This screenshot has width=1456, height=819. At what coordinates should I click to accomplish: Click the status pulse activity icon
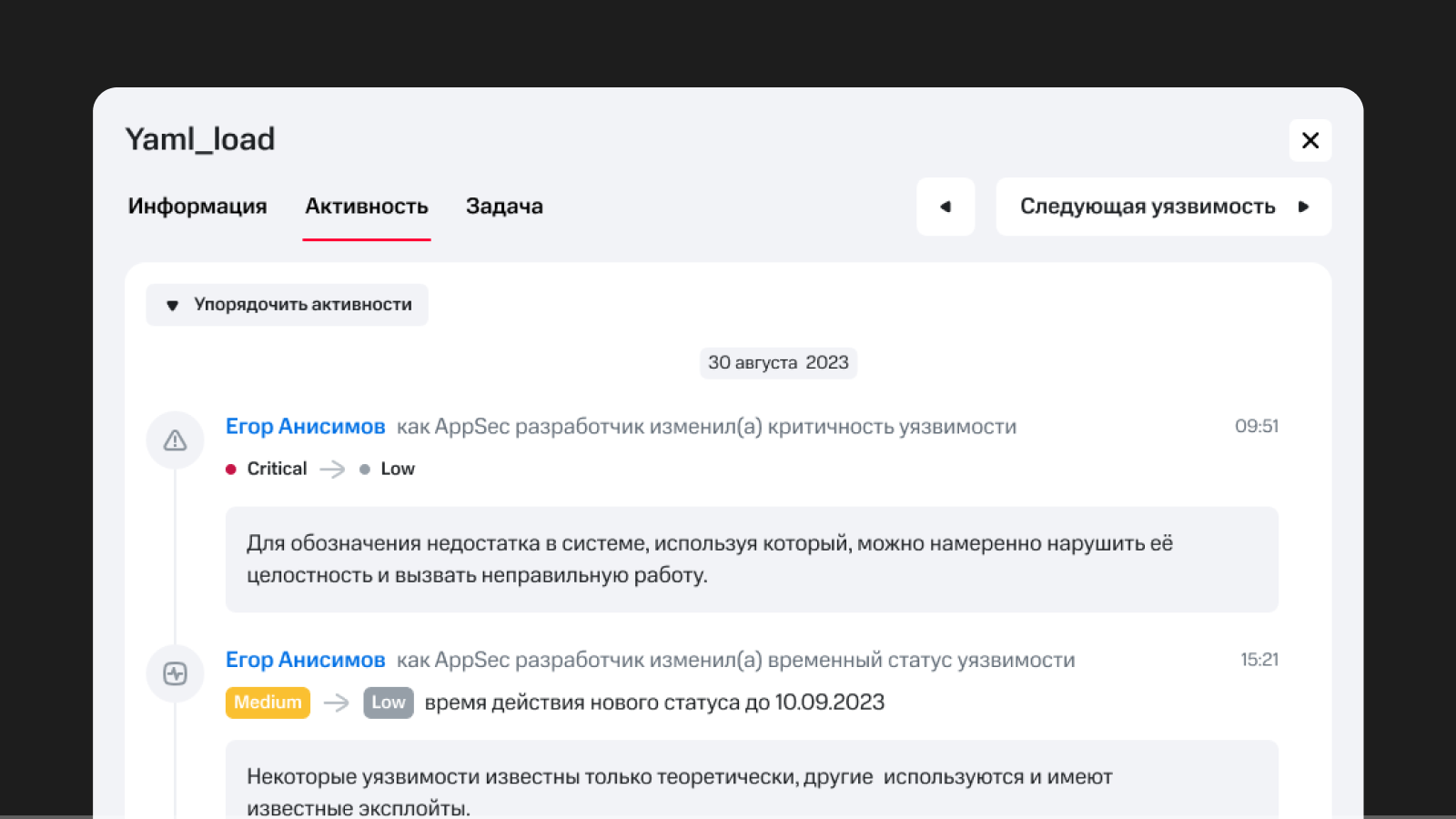175,673
